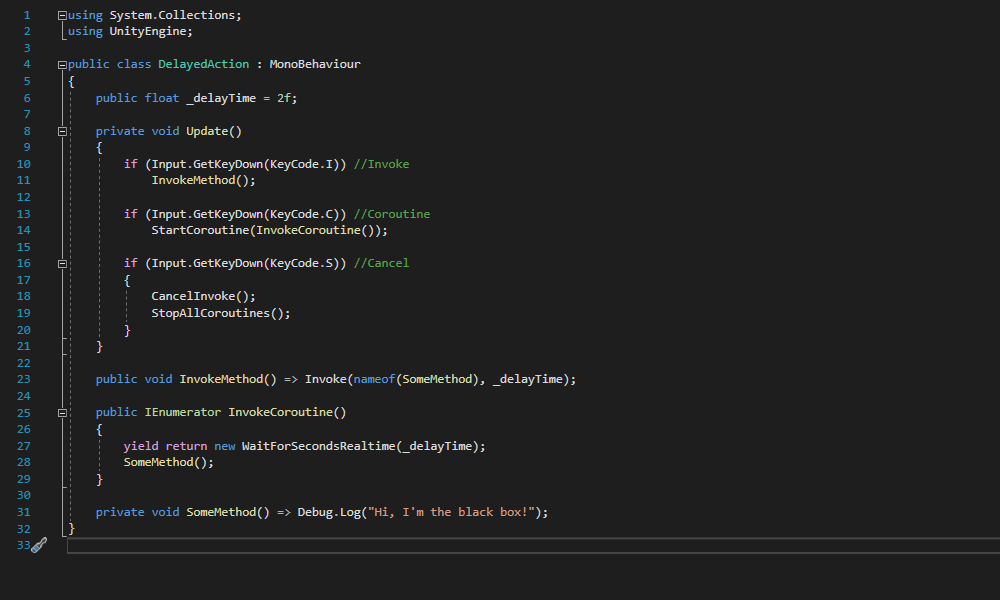The image size is (1000, 600).
Task: Click the 2f value on line 6
Action: (284, 98)
